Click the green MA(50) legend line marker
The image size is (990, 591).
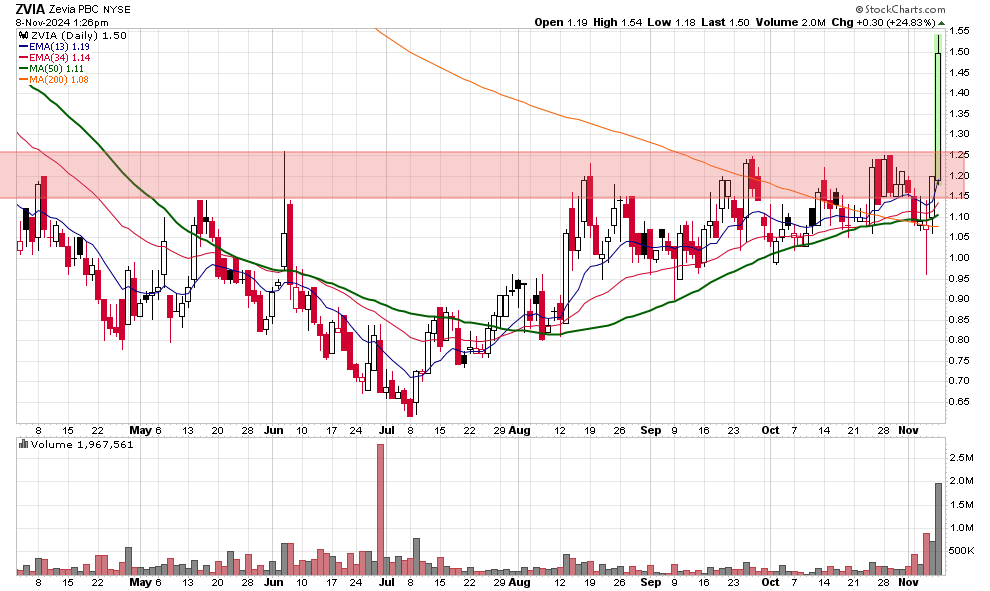(24, 69)
